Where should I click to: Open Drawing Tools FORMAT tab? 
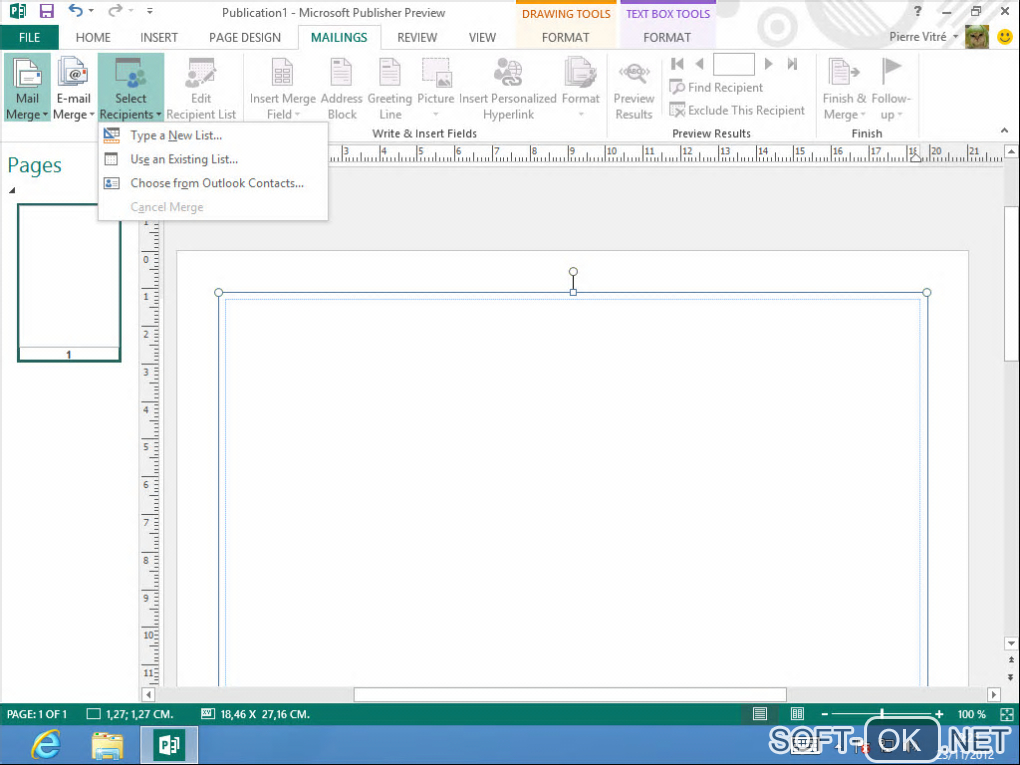(x=565, y=38)
